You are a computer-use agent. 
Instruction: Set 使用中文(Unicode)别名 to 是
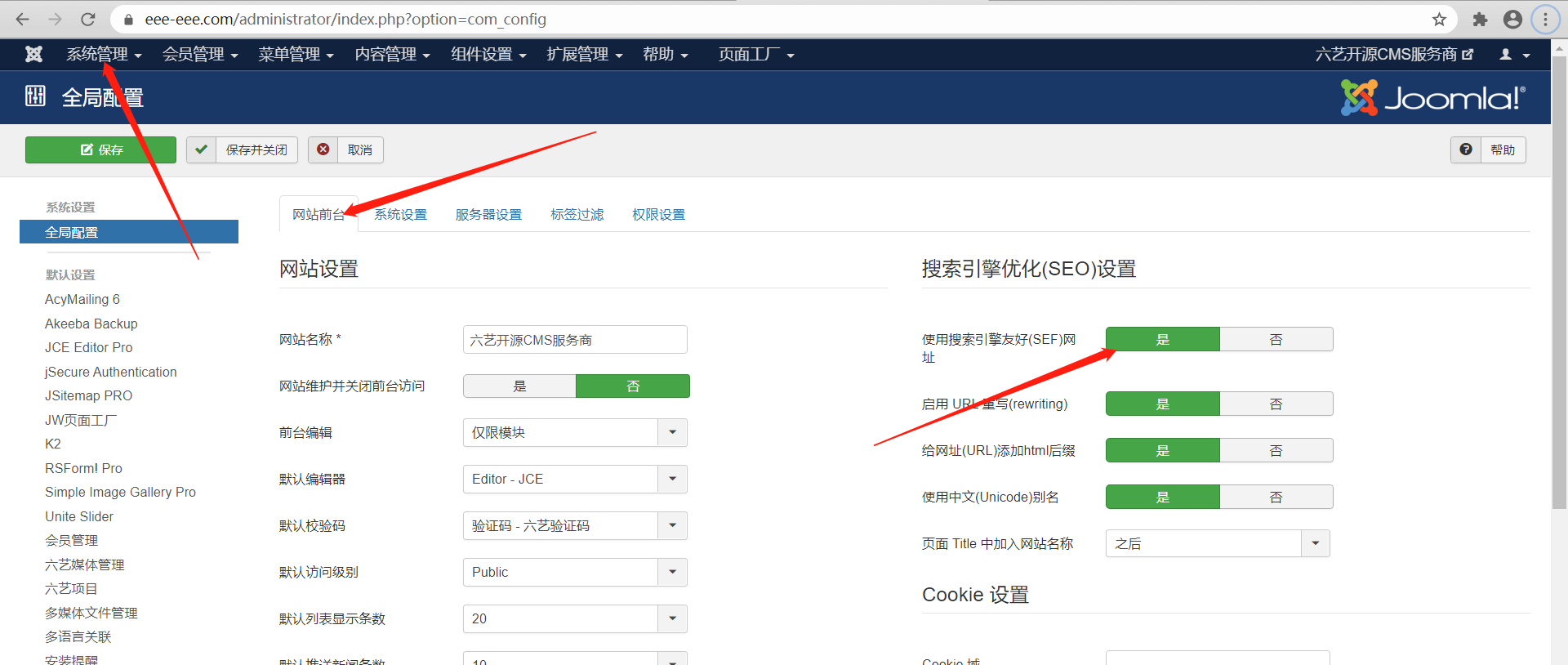[x=1163, y=497]
